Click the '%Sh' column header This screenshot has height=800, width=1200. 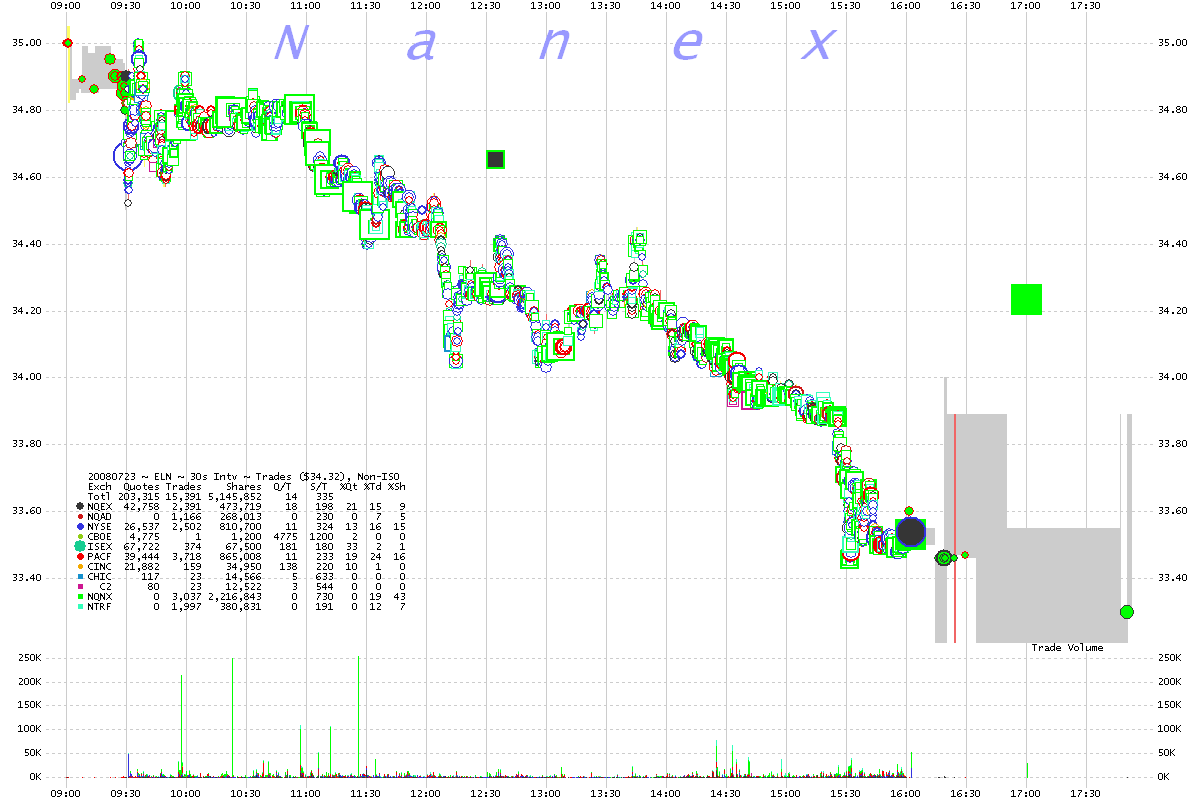pyautogui.click(x=397, y=487)
